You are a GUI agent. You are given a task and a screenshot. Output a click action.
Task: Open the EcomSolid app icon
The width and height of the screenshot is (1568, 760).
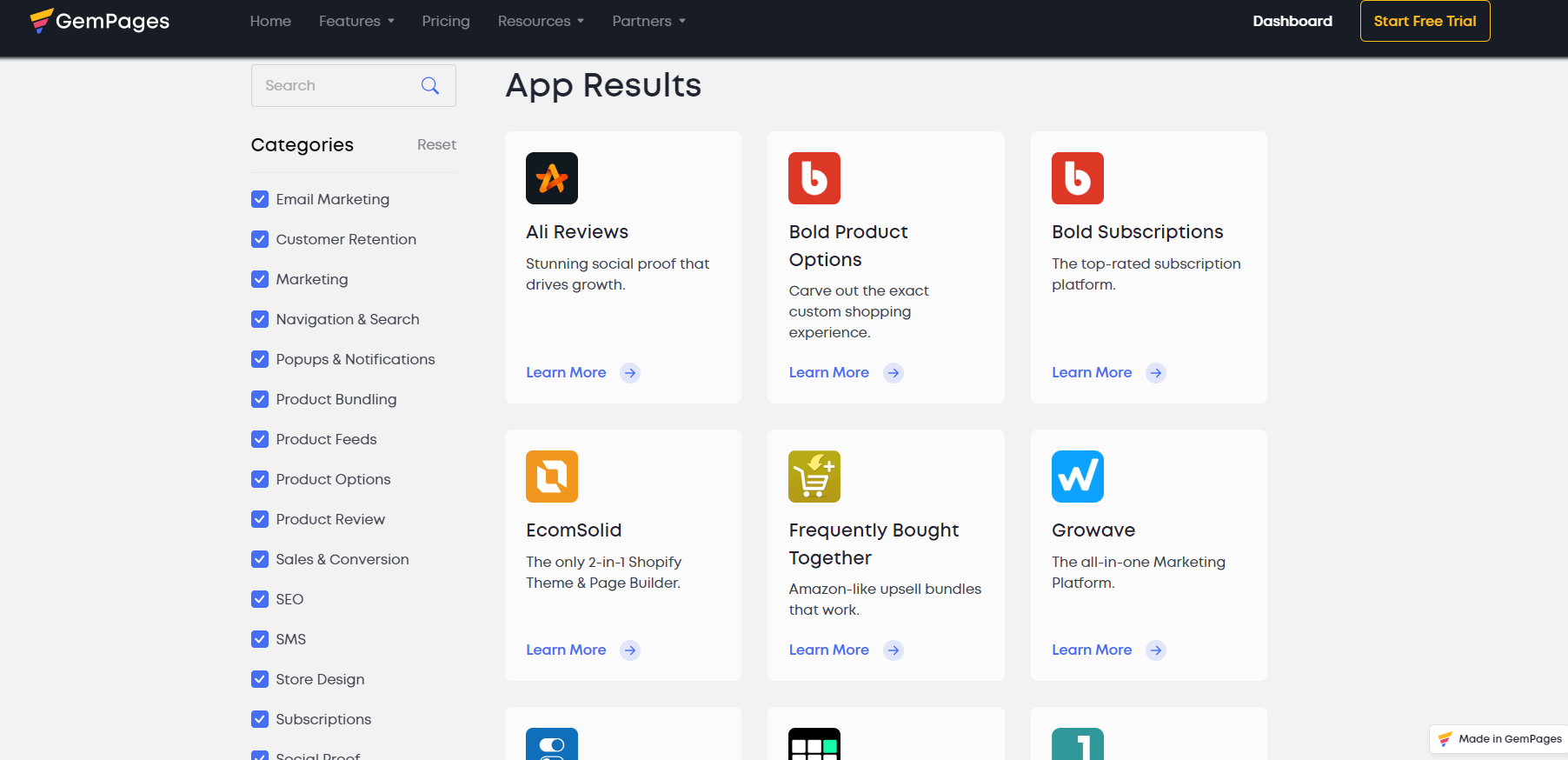pos(552,477)
